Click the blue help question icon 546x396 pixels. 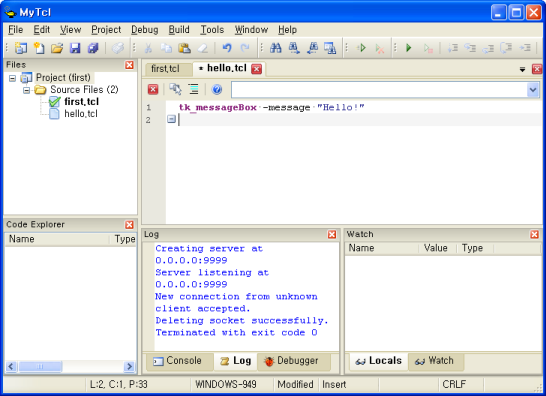coord(217,90)
